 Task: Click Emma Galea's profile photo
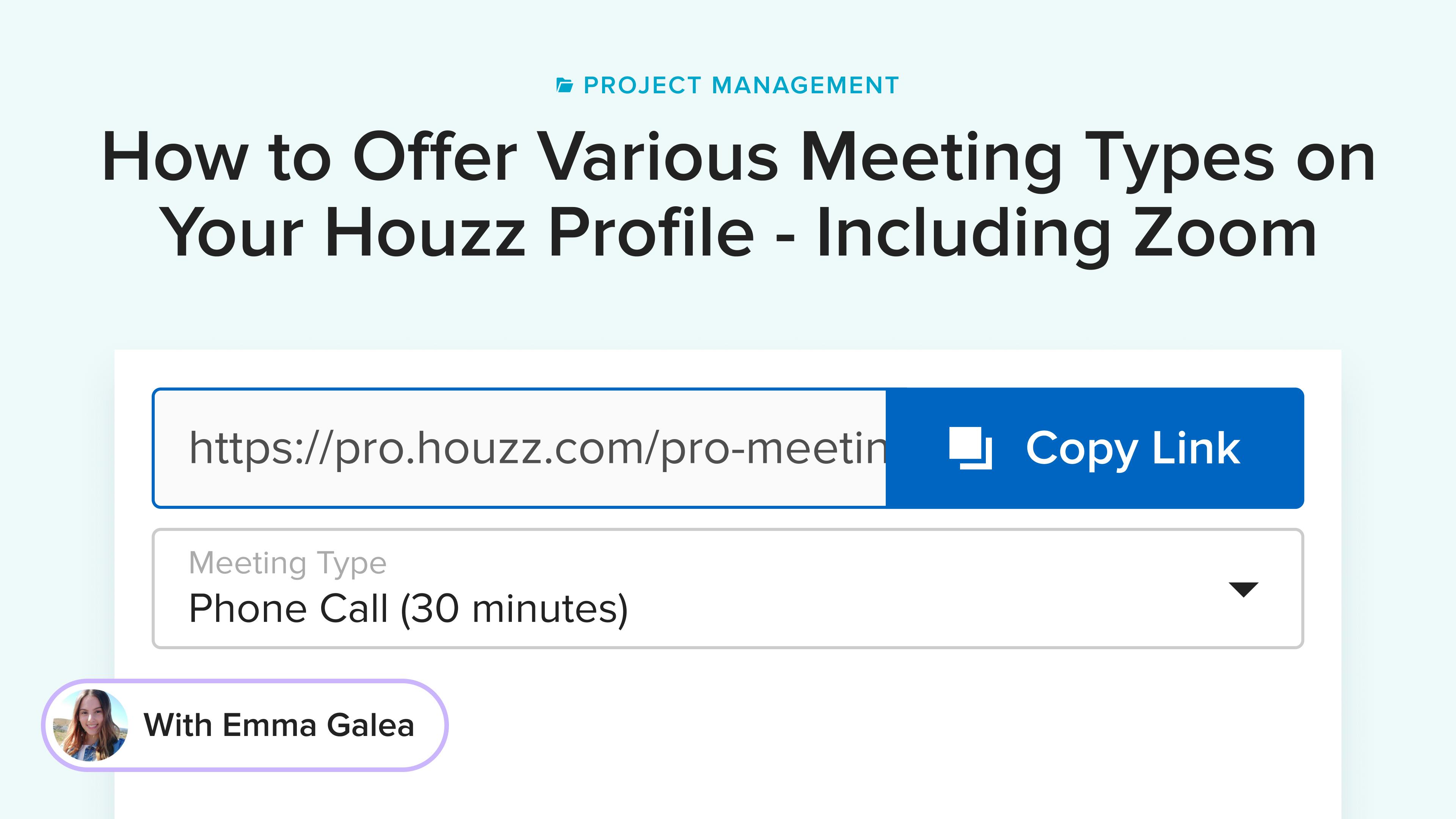[x=91, y=725]
